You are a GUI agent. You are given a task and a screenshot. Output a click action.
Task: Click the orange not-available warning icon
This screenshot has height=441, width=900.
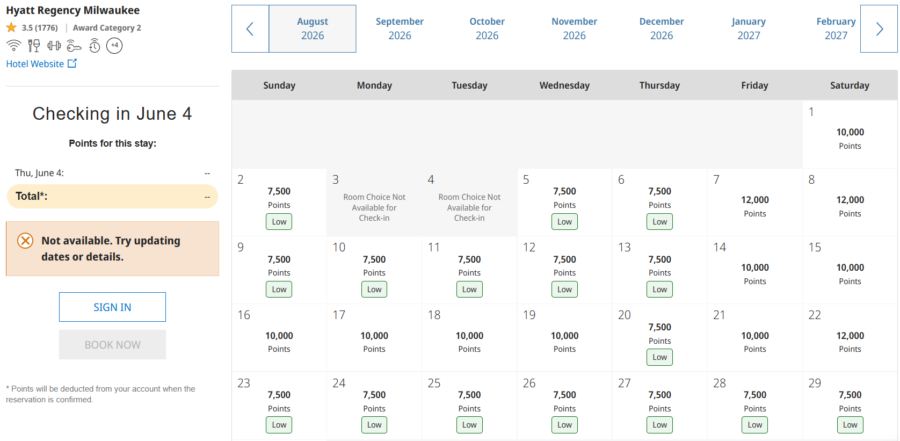tap(25, 241)
